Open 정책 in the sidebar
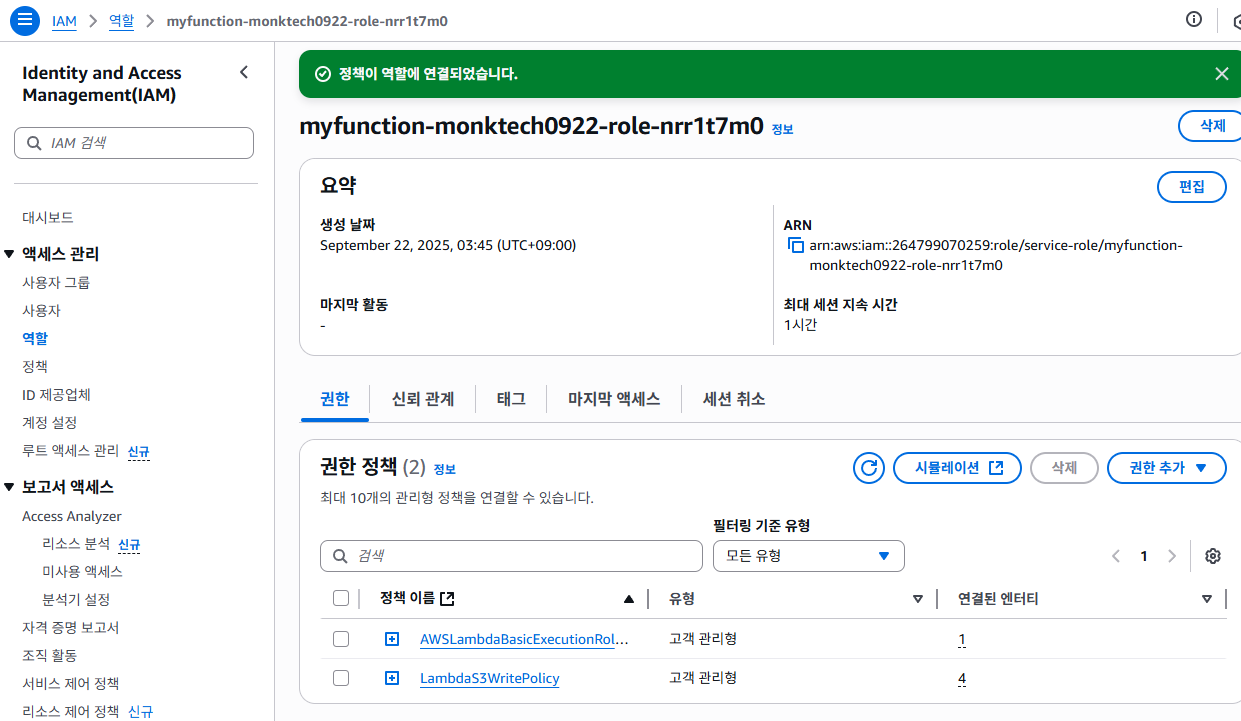The image size is (1241, 721). (35, 367)
